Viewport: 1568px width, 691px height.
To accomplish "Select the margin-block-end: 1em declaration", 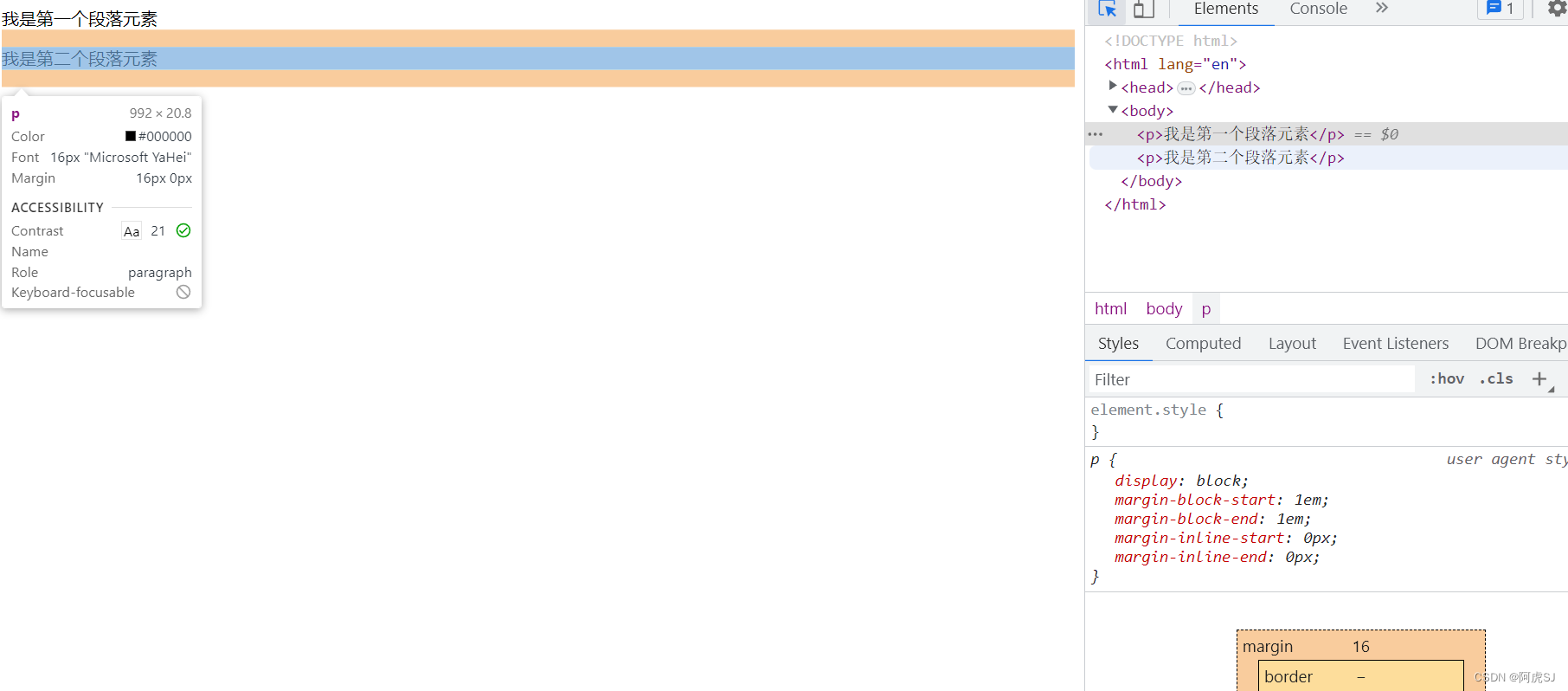I will [x=1212, y=519].
